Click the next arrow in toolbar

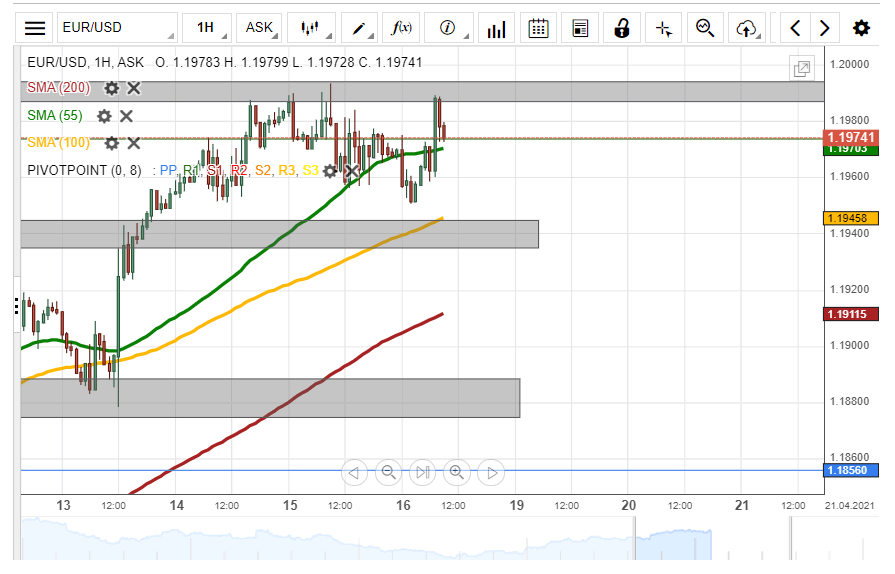tap(824, 28)
